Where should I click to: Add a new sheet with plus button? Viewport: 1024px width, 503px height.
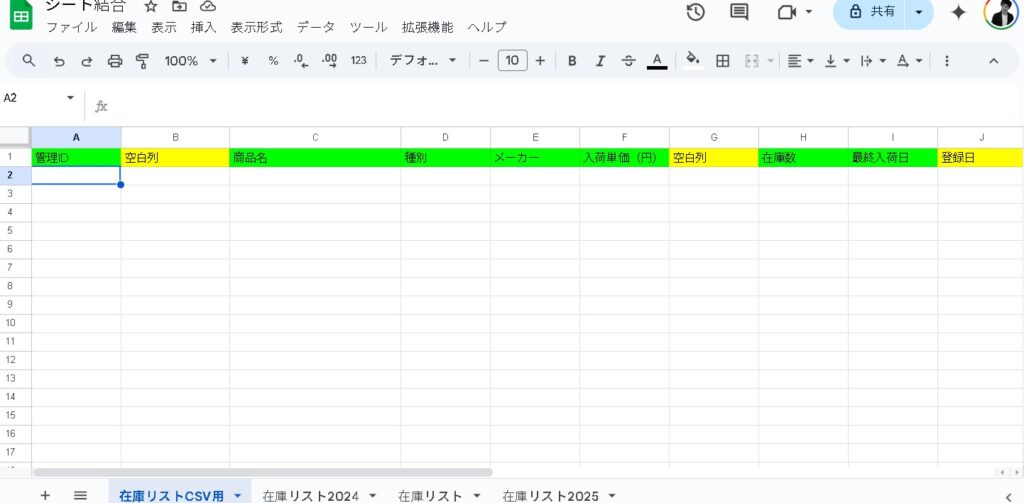45,495
